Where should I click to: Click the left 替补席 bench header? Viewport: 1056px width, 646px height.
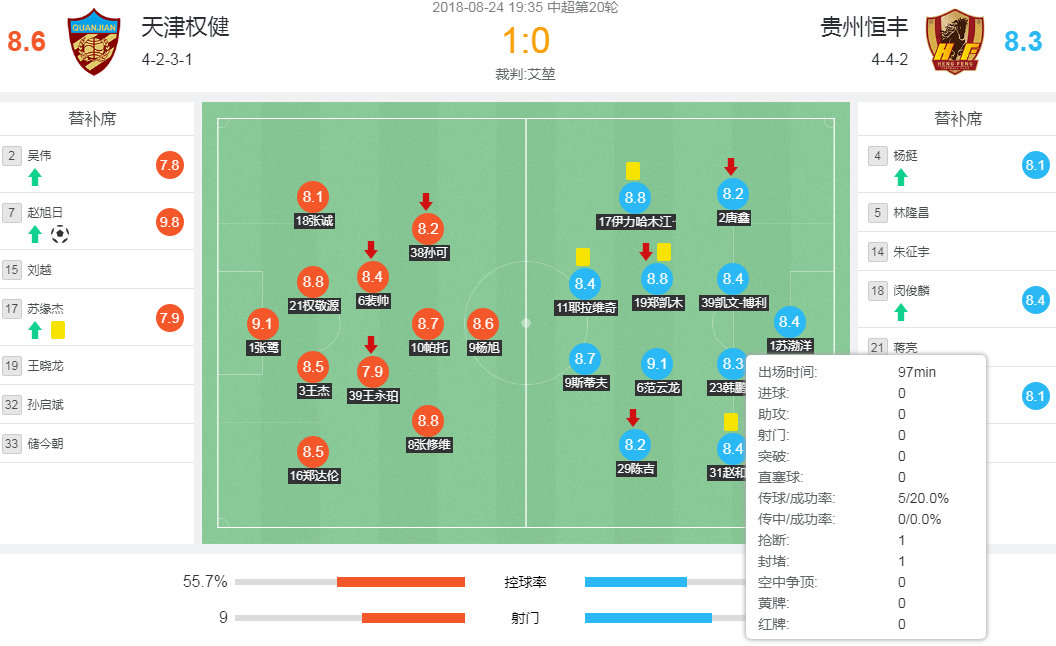coord(92,119)
